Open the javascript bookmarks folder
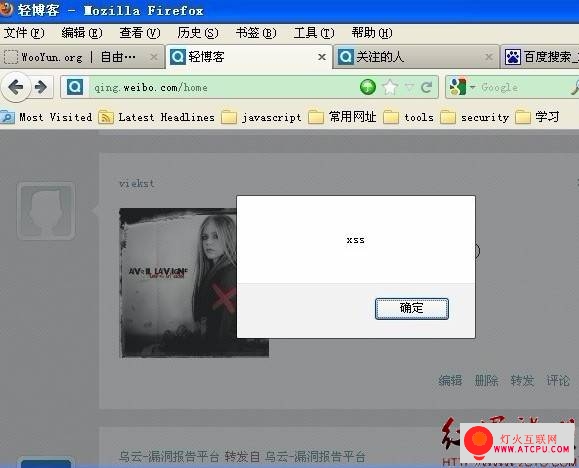The height and width of the screenshot is (468, 579). pyautogui.click(x=261, y=117)
